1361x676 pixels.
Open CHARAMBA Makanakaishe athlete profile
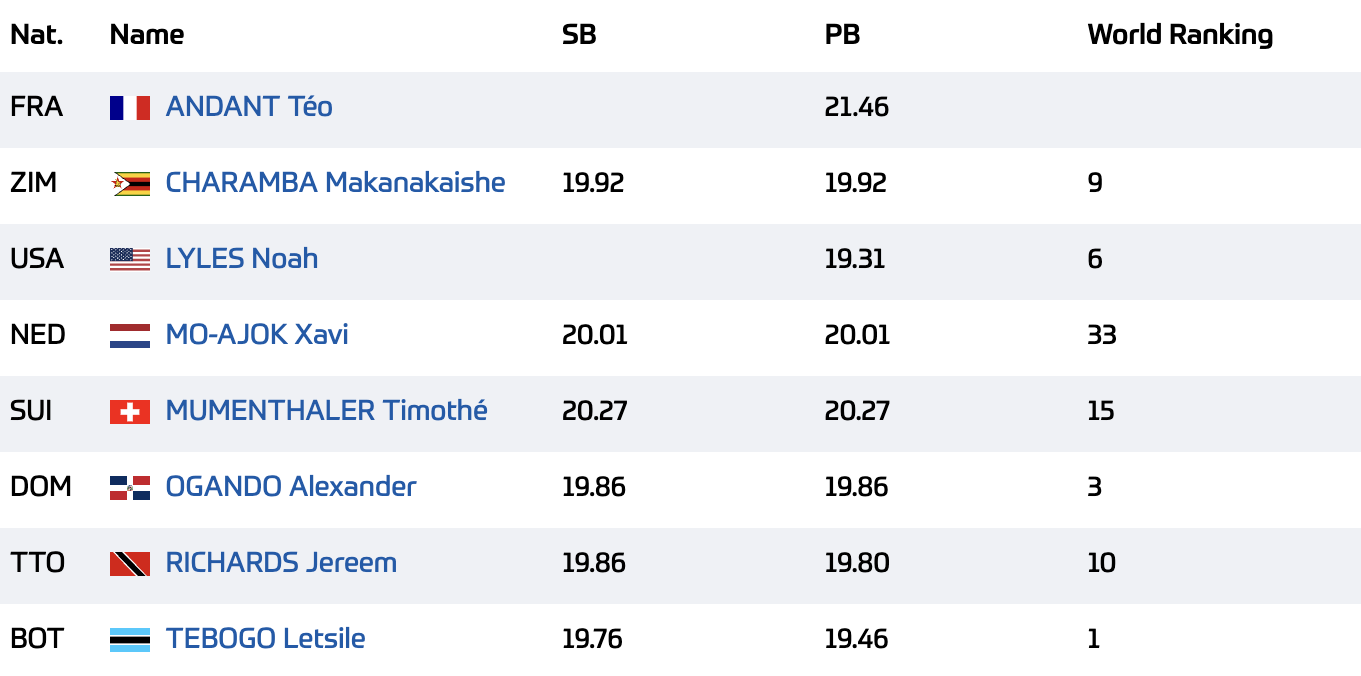[x=335, y=182]
